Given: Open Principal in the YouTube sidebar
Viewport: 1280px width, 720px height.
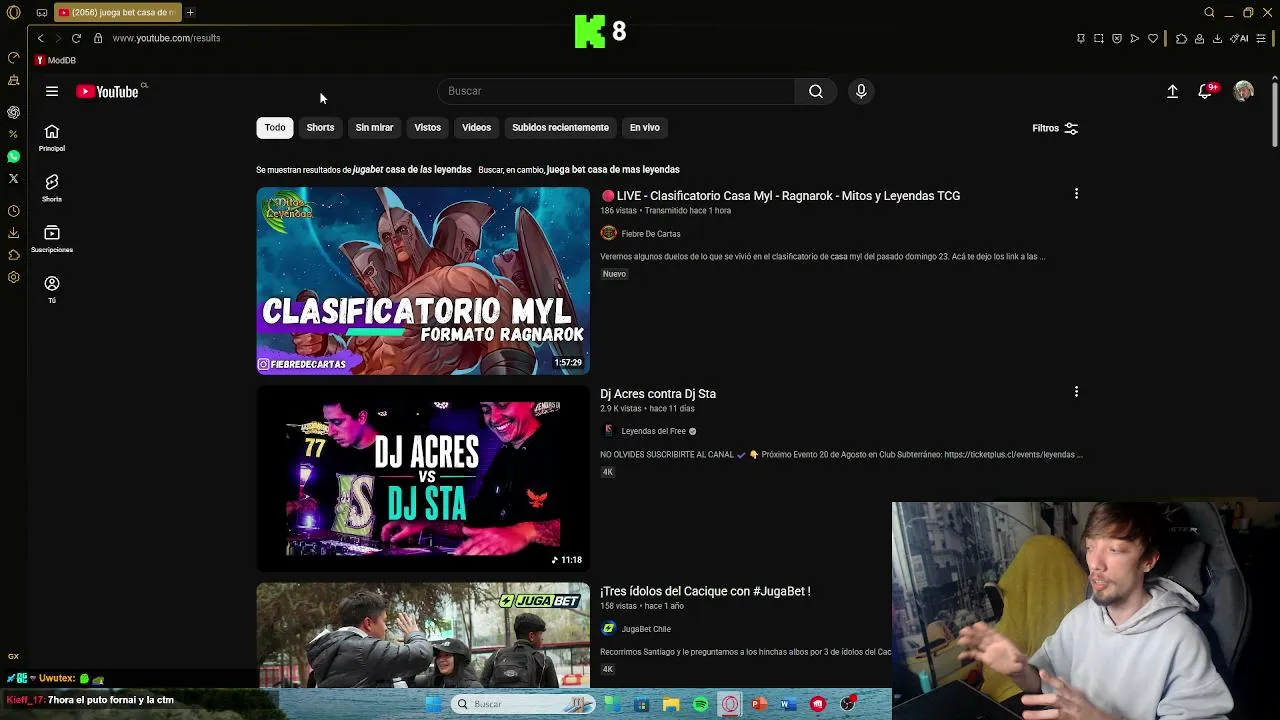Looking at the screenshot, I should (52, 138).
